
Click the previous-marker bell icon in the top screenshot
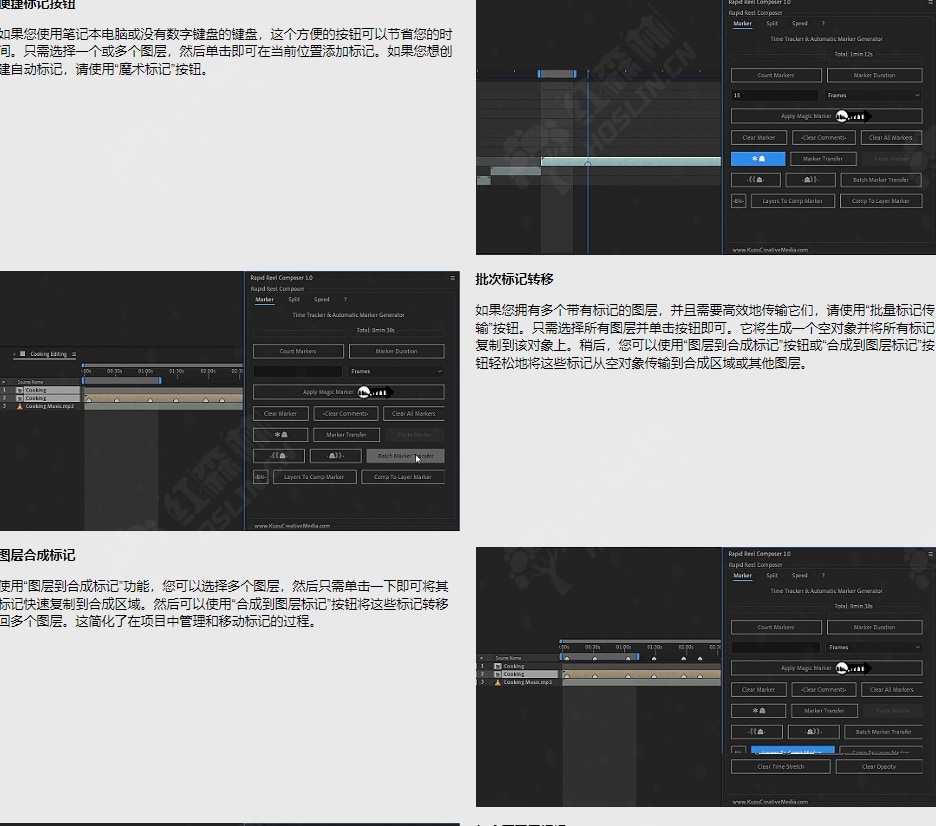755,180
